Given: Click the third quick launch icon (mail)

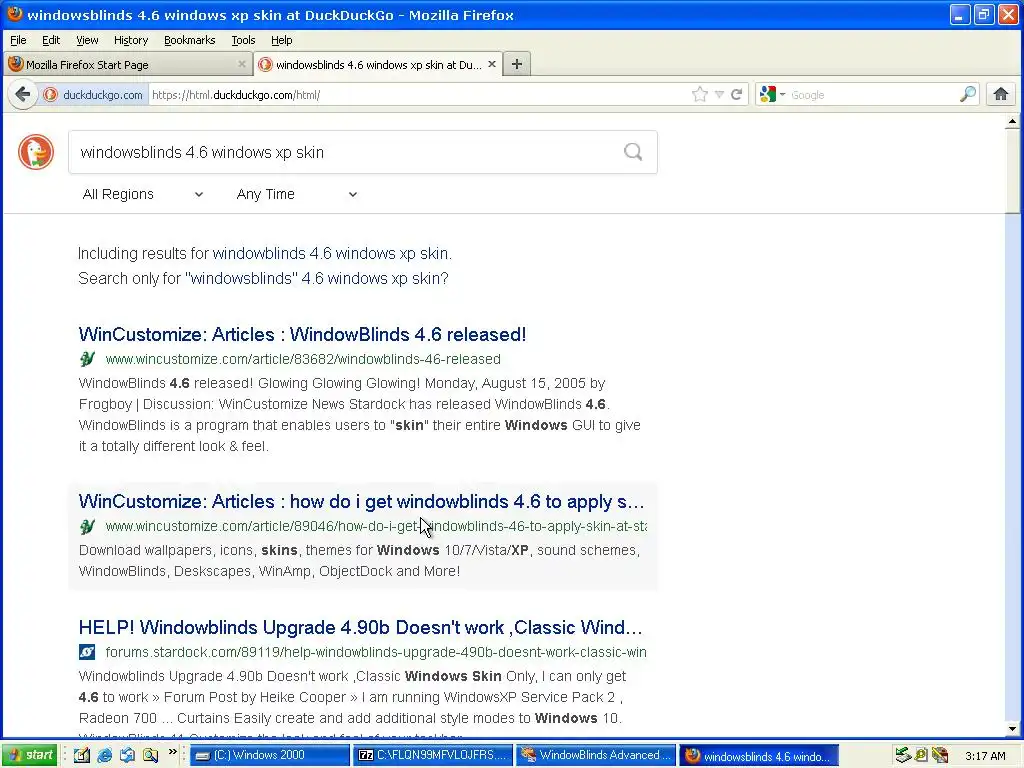Looking at the screenshot, I should coord(127,756).
